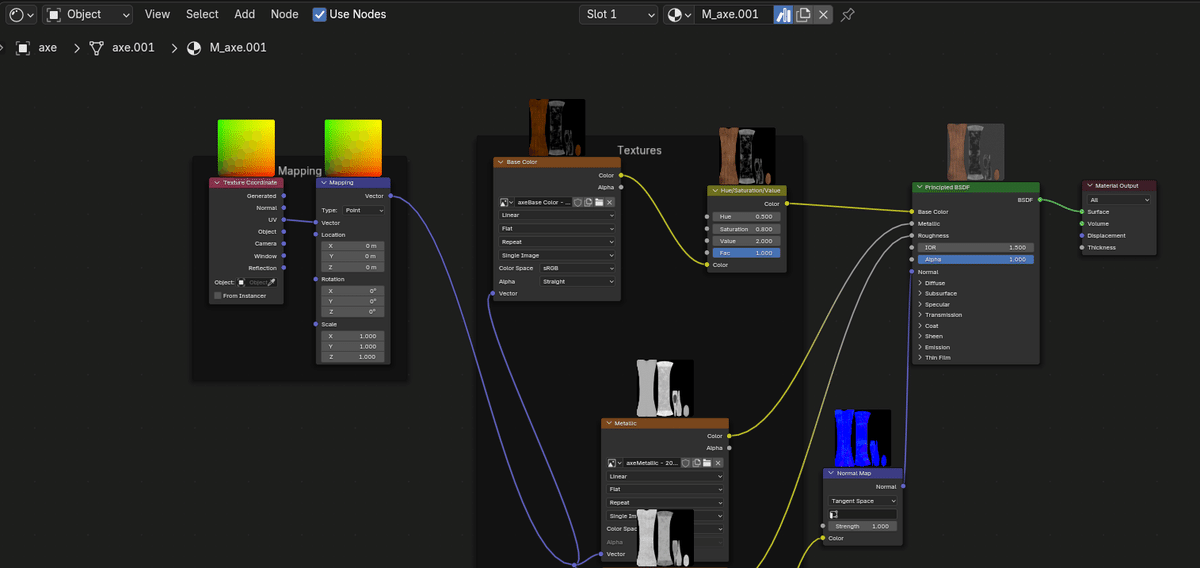Unlink image in Metallic node
The image size is (1200, 568).
pos(719,463)
